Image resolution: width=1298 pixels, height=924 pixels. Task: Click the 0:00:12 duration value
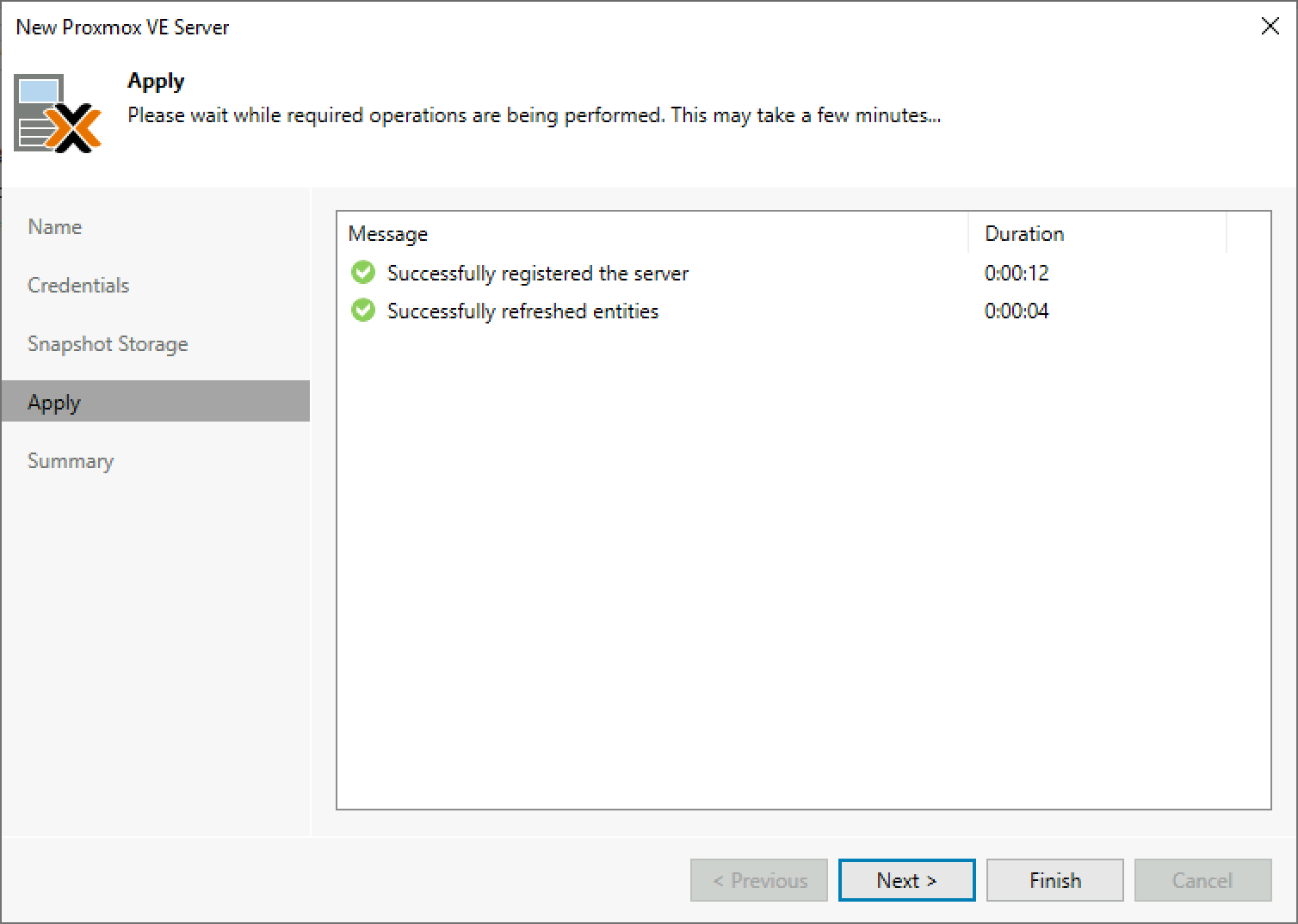click(1017, 273)
